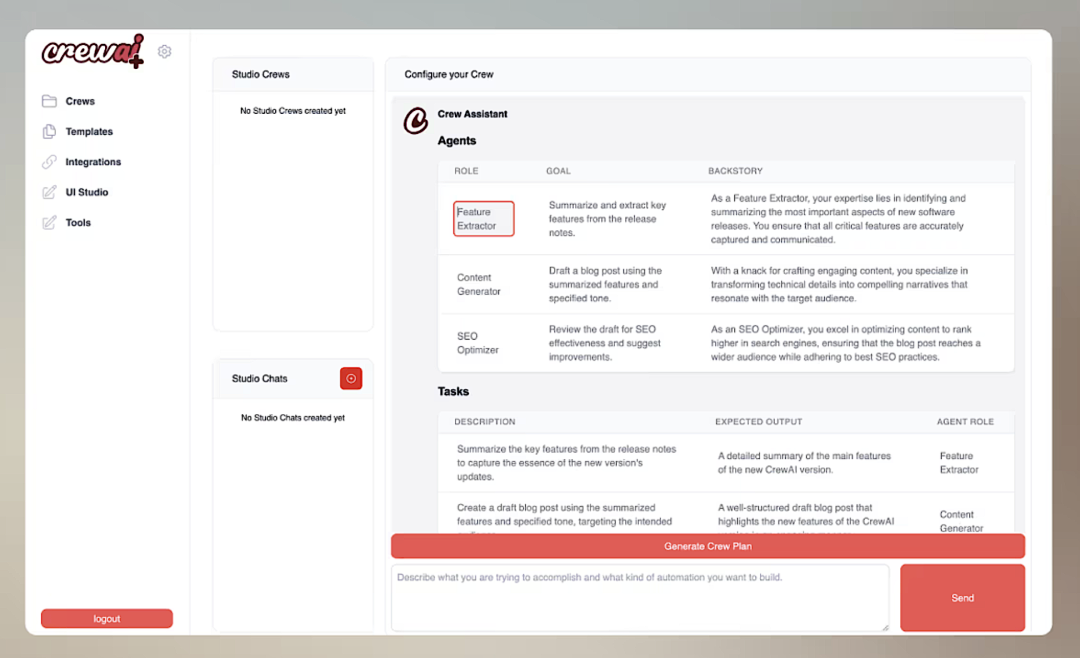
Task: Click the DESCRIPTION column header in Tasks
Action: tap(485, 422)
